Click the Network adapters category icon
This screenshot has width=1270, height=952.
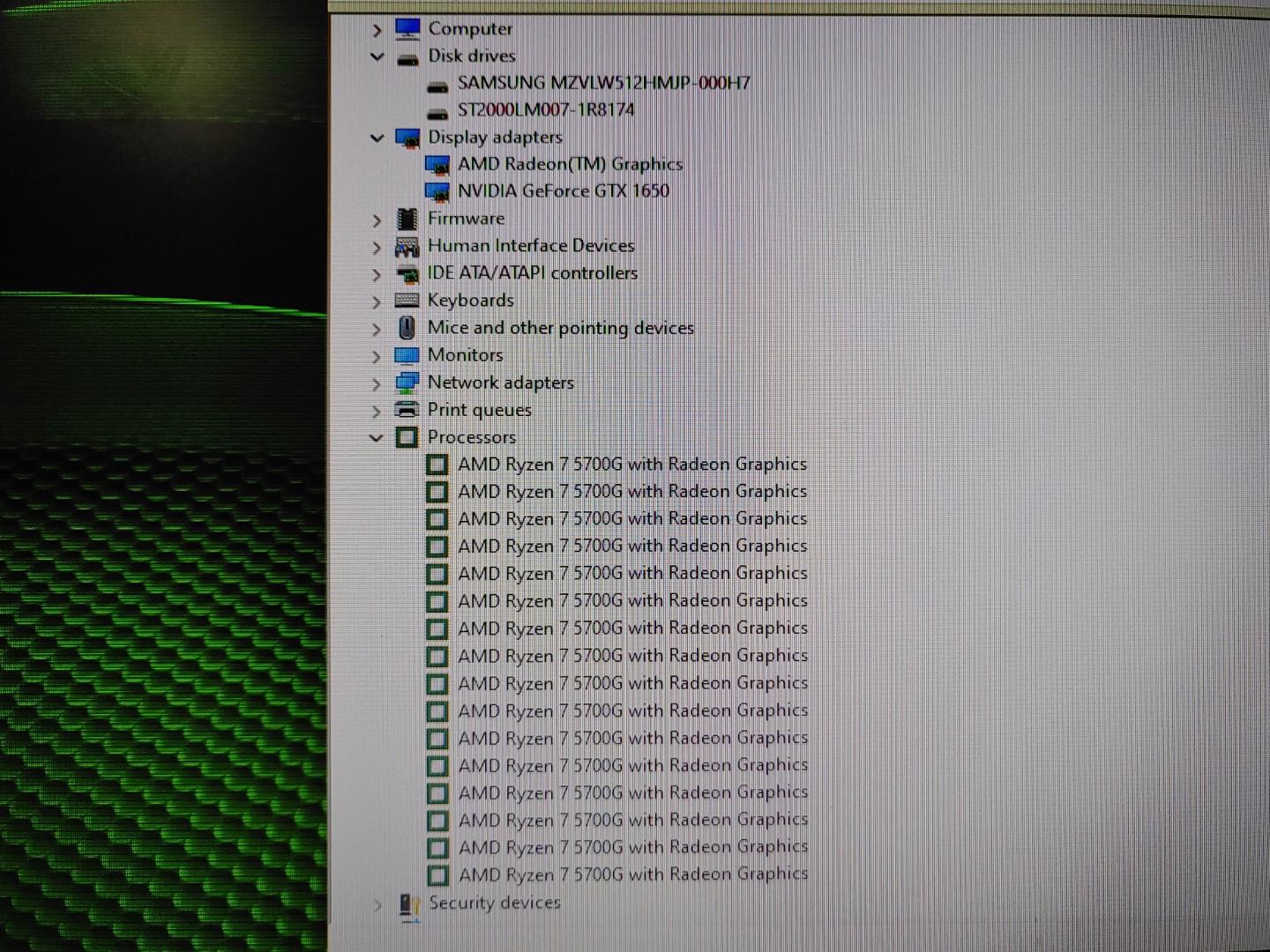click(407, 383)
